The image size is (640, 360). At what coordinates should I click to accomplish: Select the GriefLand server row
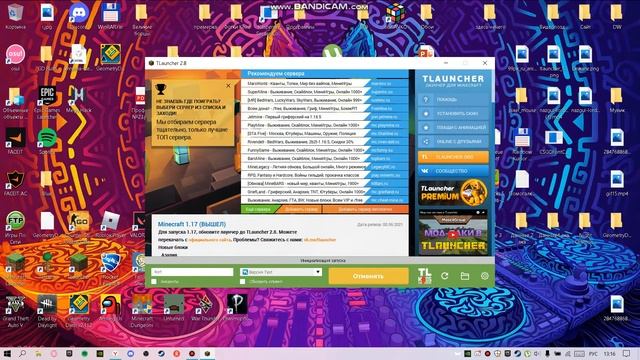[x=324, y=192]
